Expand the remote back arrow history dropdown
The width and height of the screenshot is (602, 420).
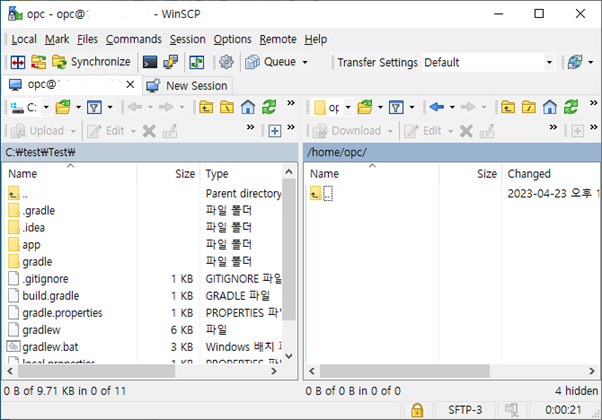tap(452, 107)
